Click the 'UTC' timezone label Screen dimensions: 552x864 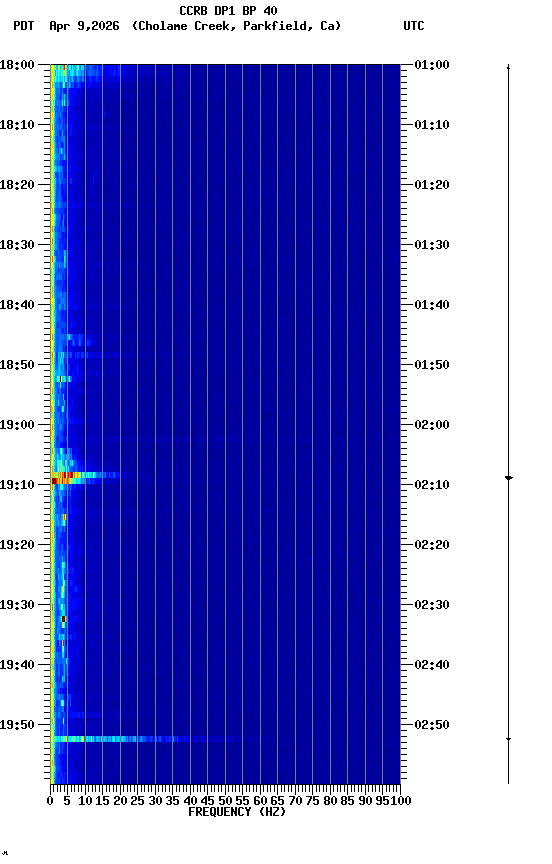coord(414,26)
